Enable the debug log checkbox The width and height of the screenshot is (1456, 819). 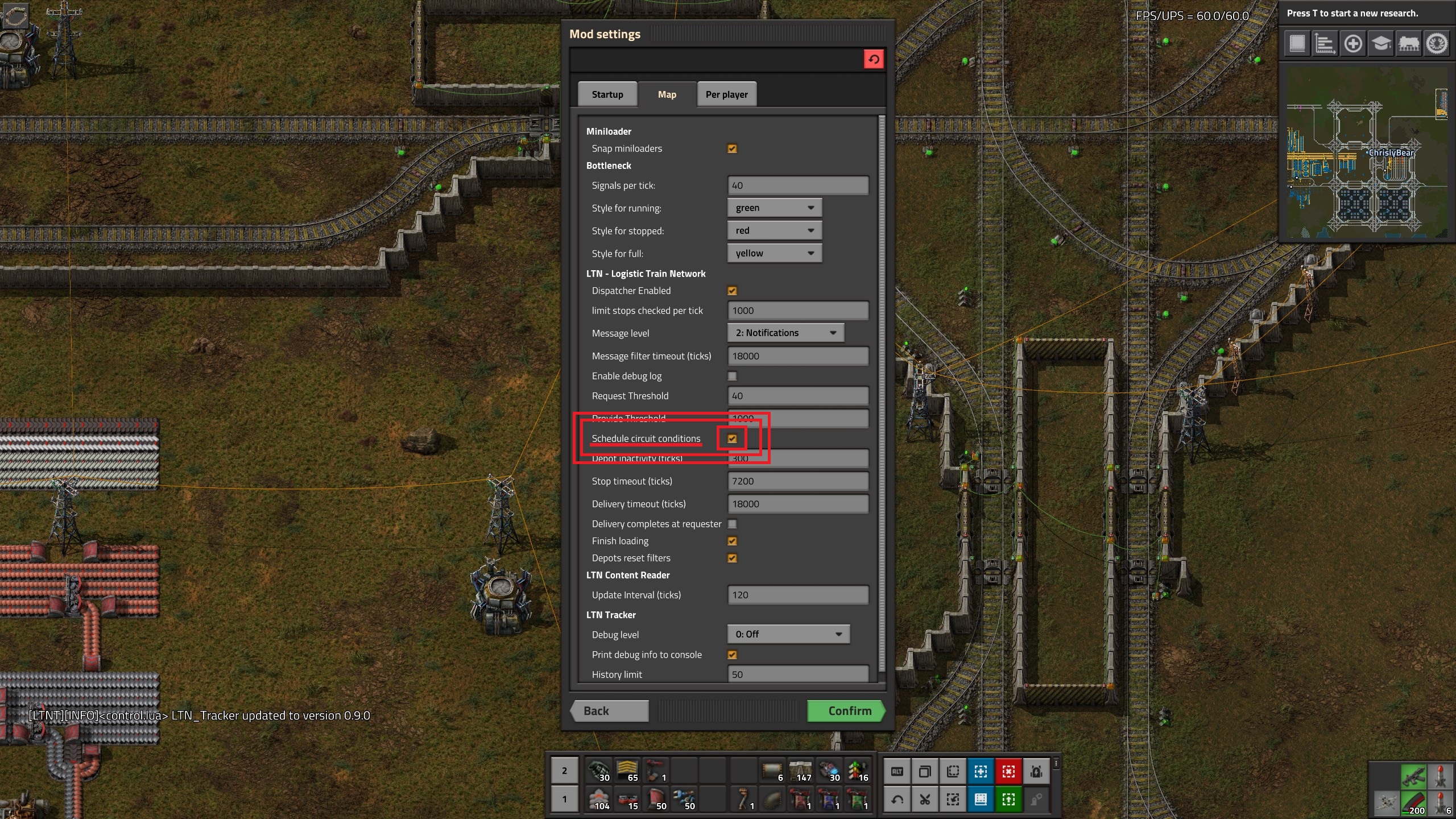[x=732, y=376]
